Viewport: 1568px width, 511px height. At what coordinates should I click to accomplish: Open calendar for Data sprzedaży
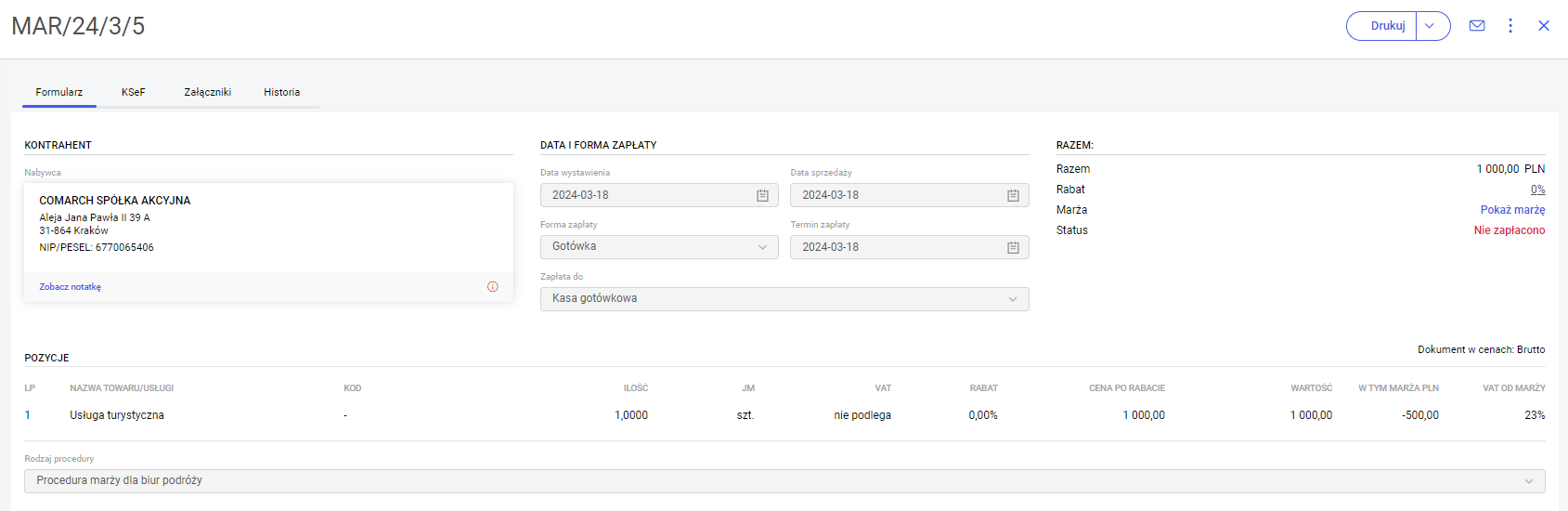pos(1013,195)
